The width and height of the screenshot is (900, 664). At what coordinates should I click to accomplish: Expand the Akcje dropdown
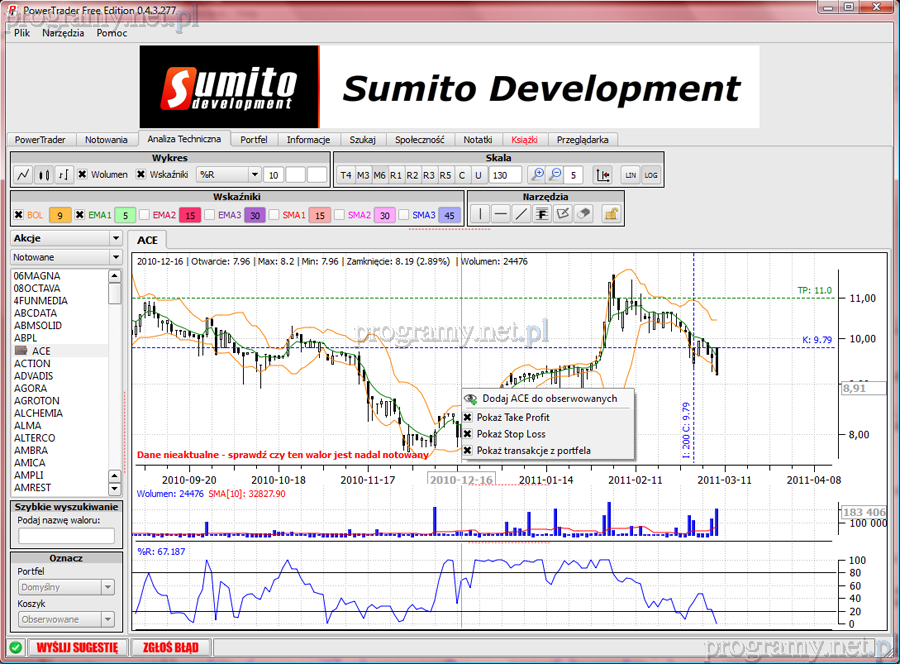[116, 239]
